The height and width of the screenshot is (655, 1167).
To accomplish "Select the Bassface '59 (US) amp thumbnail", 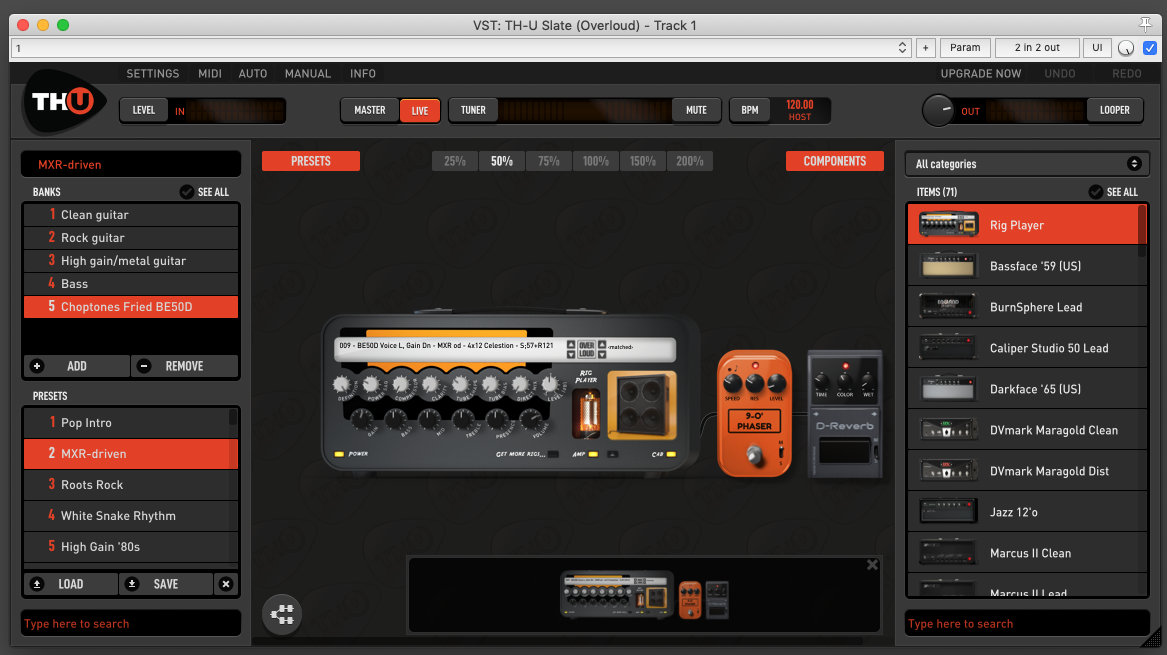I will (947, 266).
